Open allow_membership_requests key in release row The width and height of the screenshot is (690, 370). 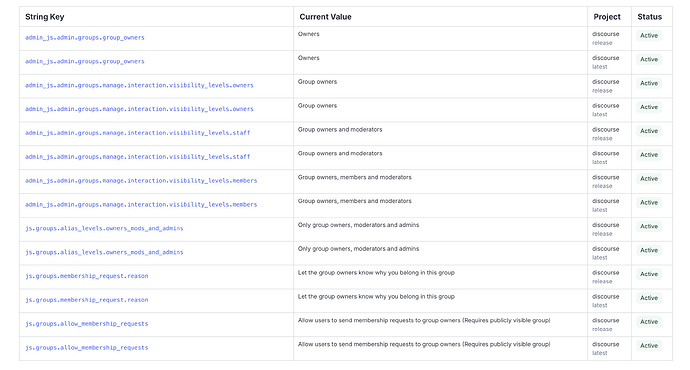(87, 323)
